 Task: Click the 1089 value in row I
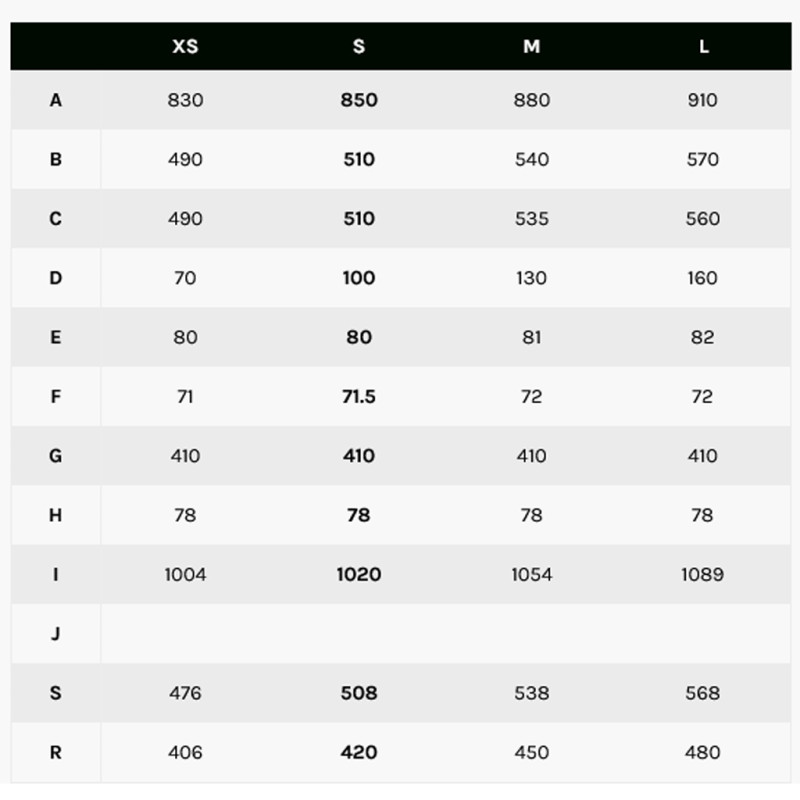tap(703, 574)
